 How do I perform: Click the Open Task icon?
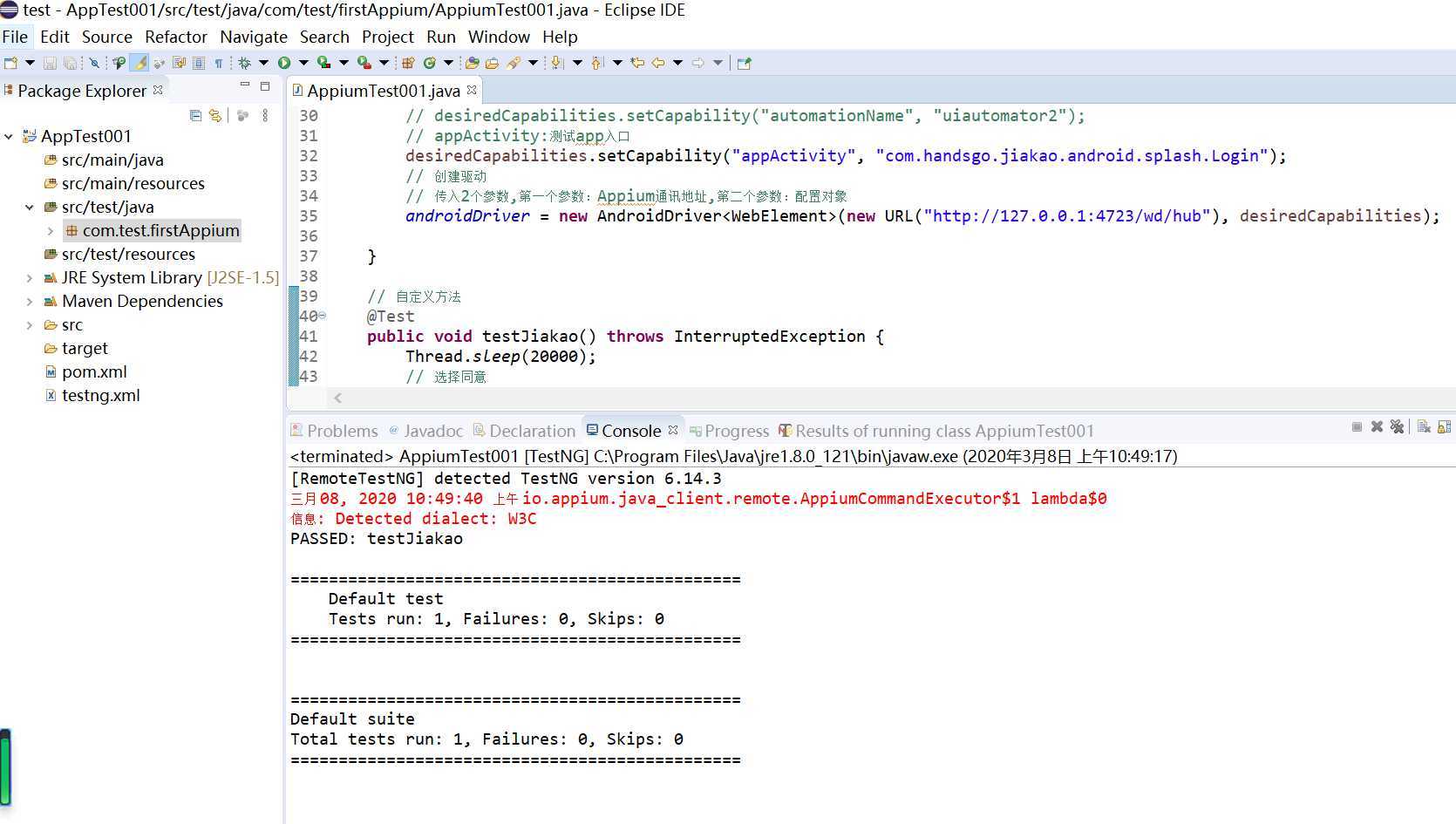coord(492,63)
